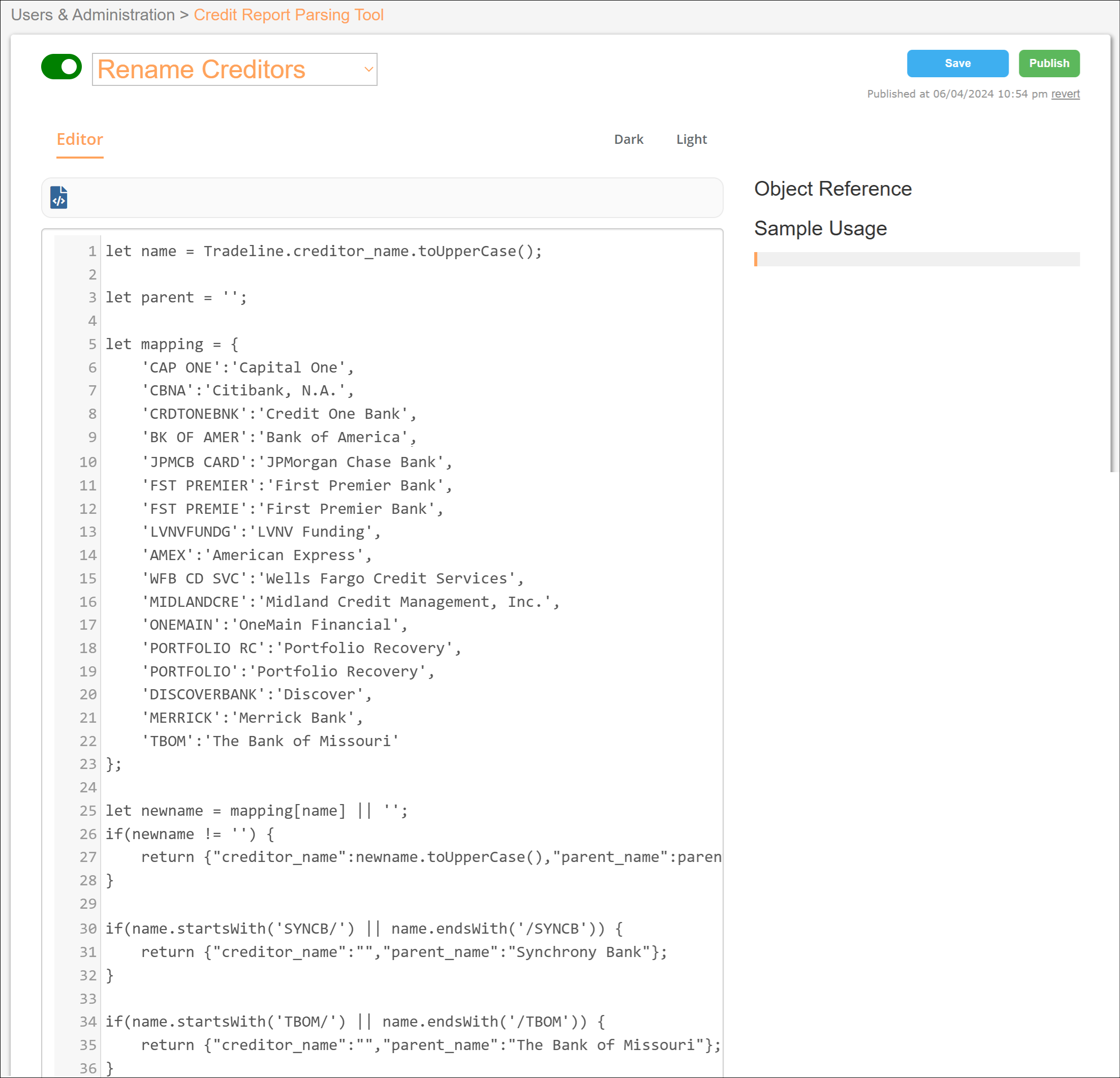Click the 'MIDLANDCRE' Midland Credit Management line
The image size is (1120, 1078).
(x=350, y=602)
